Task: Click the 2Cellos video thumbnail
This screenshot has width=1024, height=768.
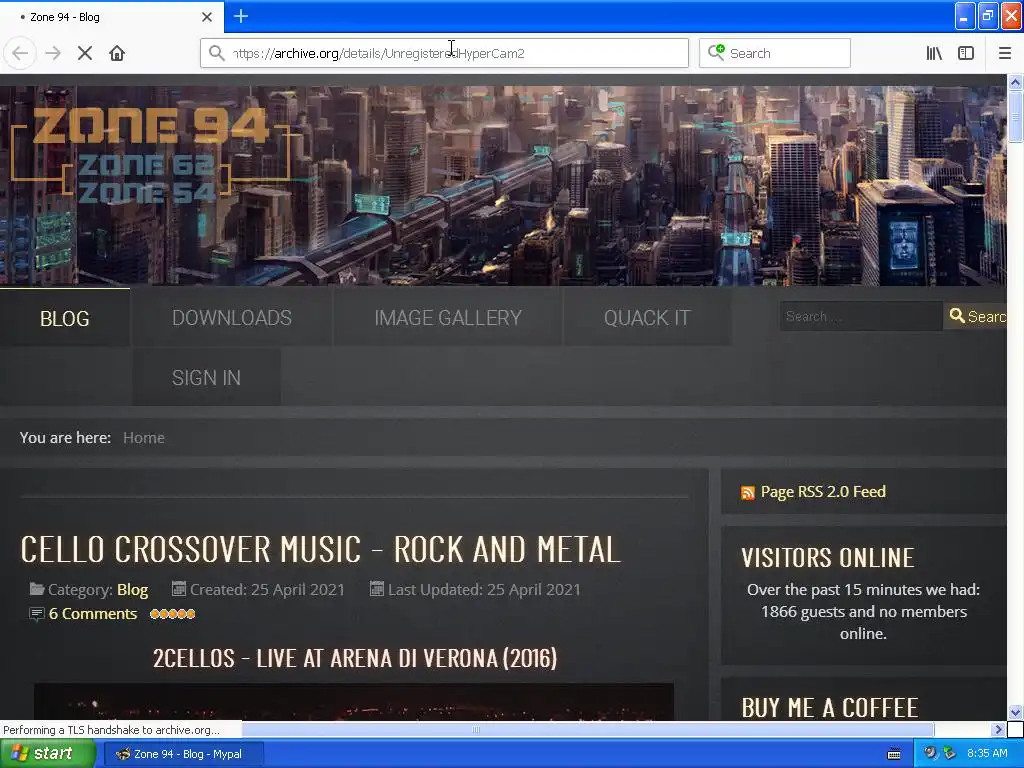Action: [x=354, y=702]
